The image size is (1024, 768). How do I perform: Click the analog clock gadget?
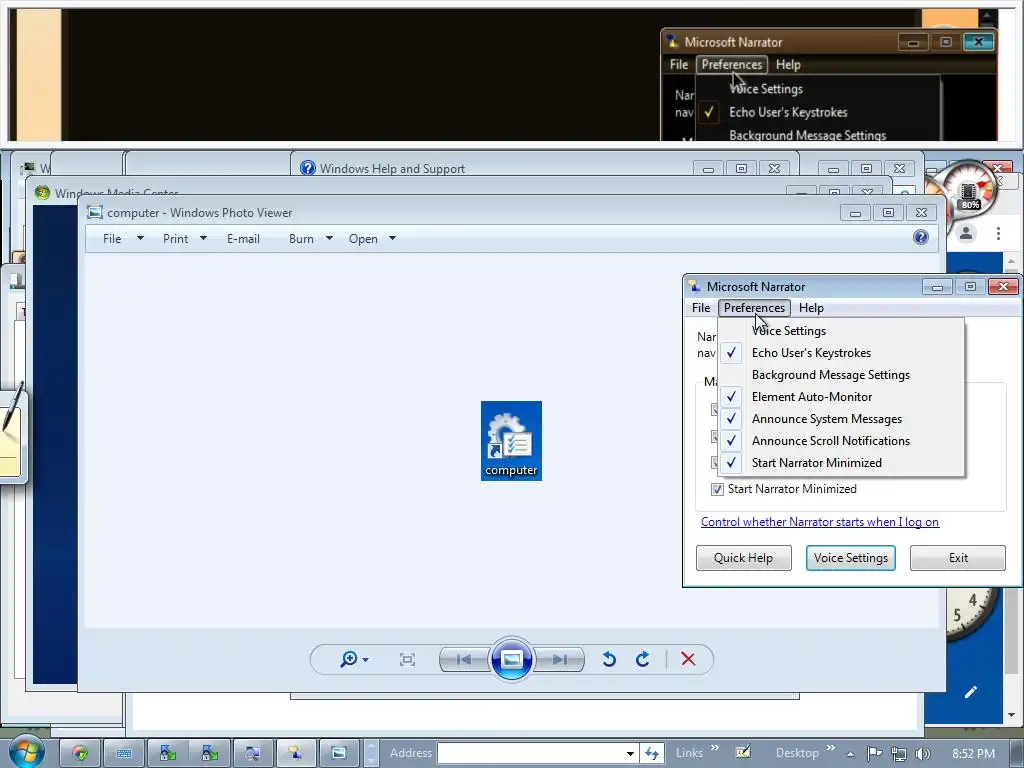coord(973,614)
